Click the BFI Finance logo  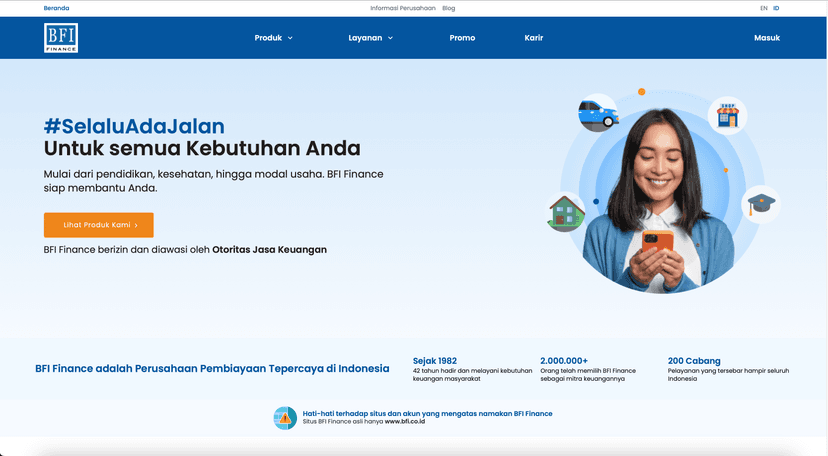pos(61,37)
